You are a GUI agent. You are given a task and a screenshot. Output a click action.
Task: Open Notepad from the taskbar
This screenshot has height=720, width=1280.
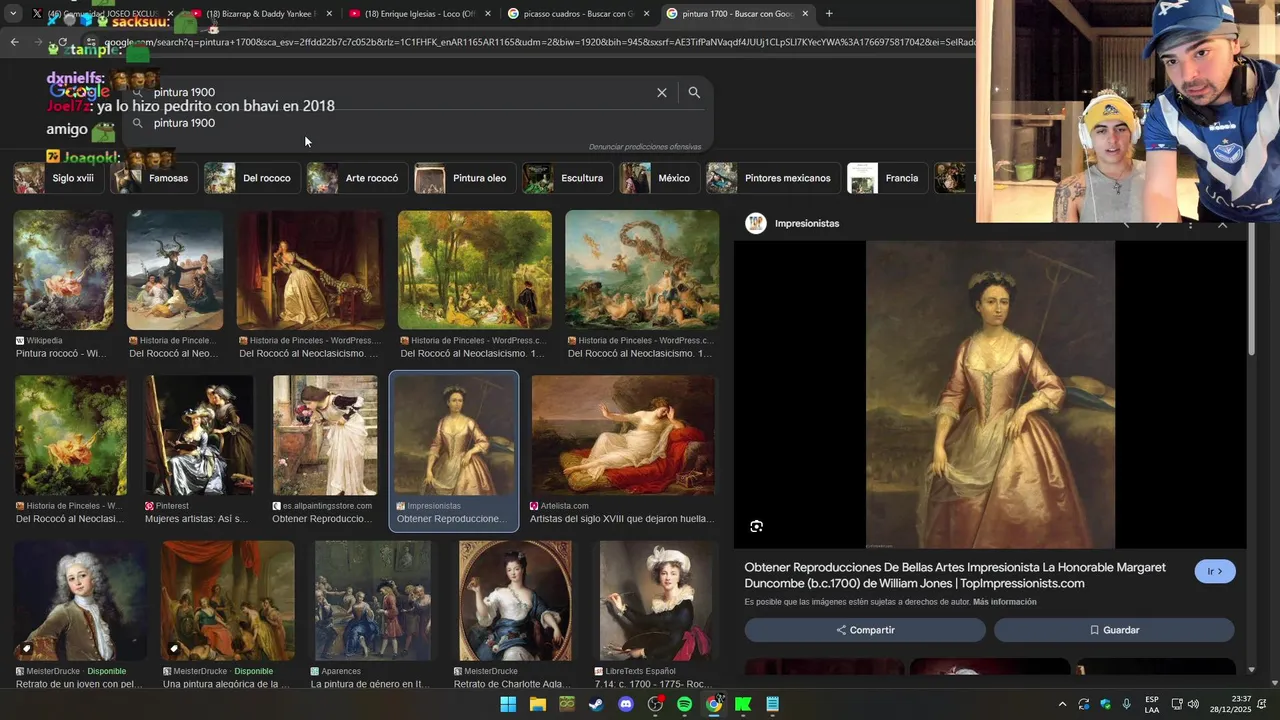(772, 704)
